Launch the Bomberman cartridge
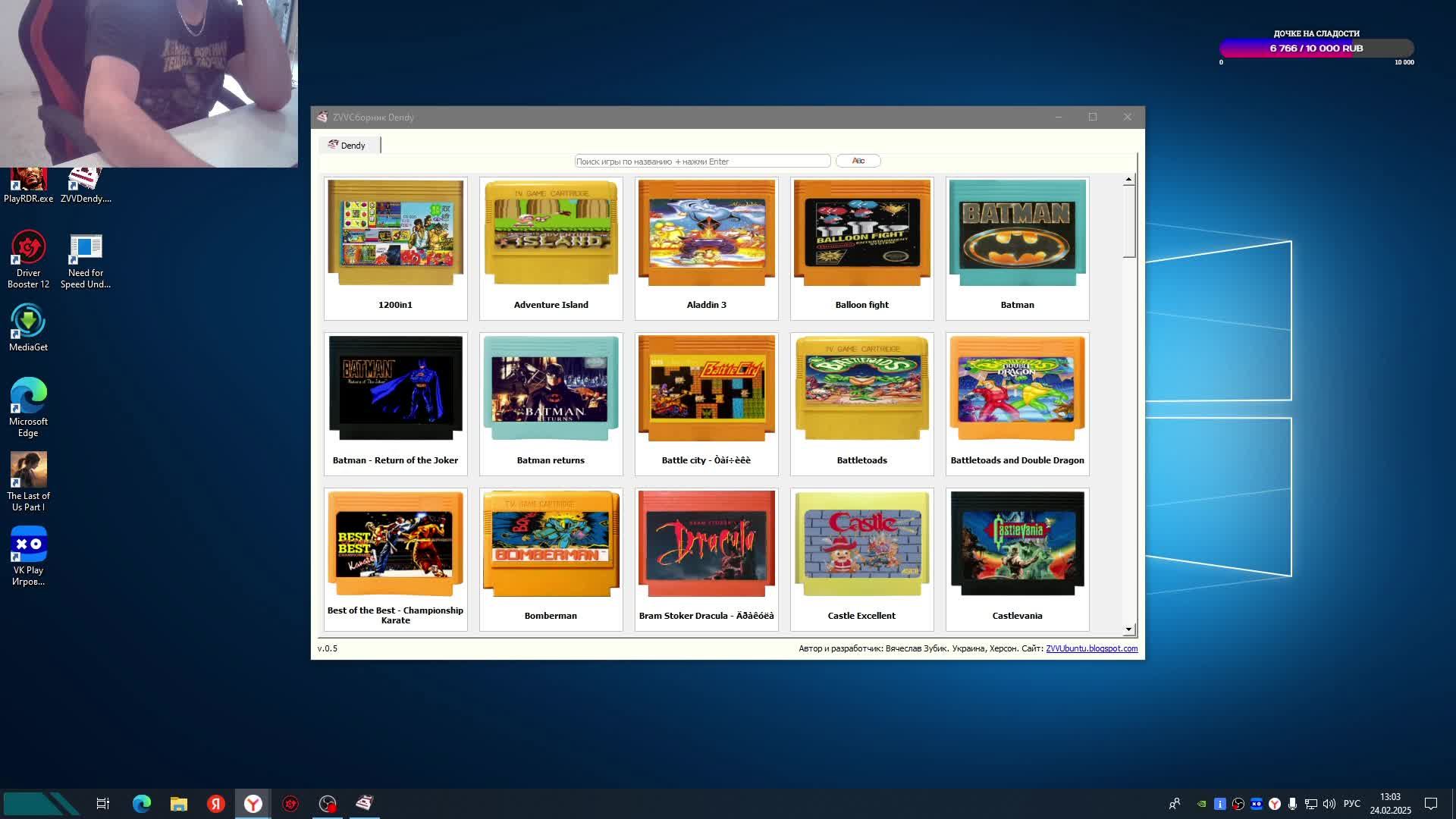The width and height of the screenshot is (1456, 819). pyautogui.click(x=551, y=559)
